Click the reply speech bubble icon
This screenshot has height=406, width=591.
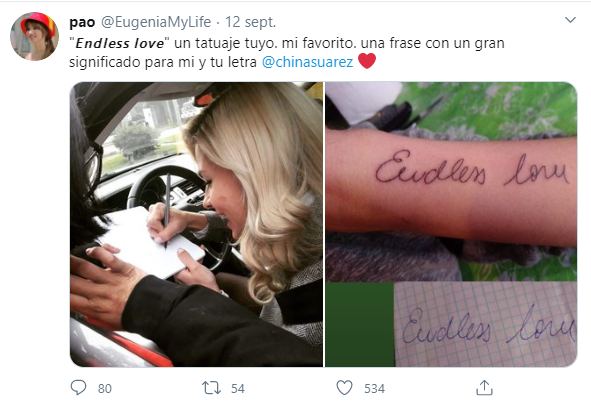[78, 388]
